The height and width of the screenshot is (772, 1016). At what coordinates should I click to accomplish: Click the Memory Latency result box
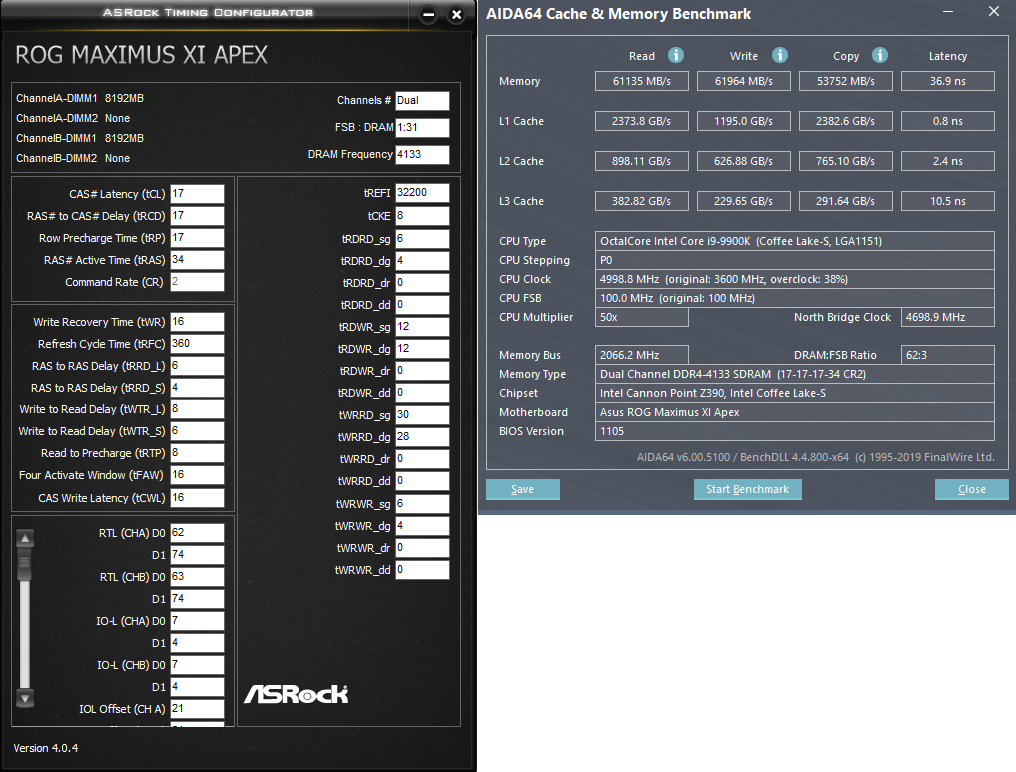947,81
